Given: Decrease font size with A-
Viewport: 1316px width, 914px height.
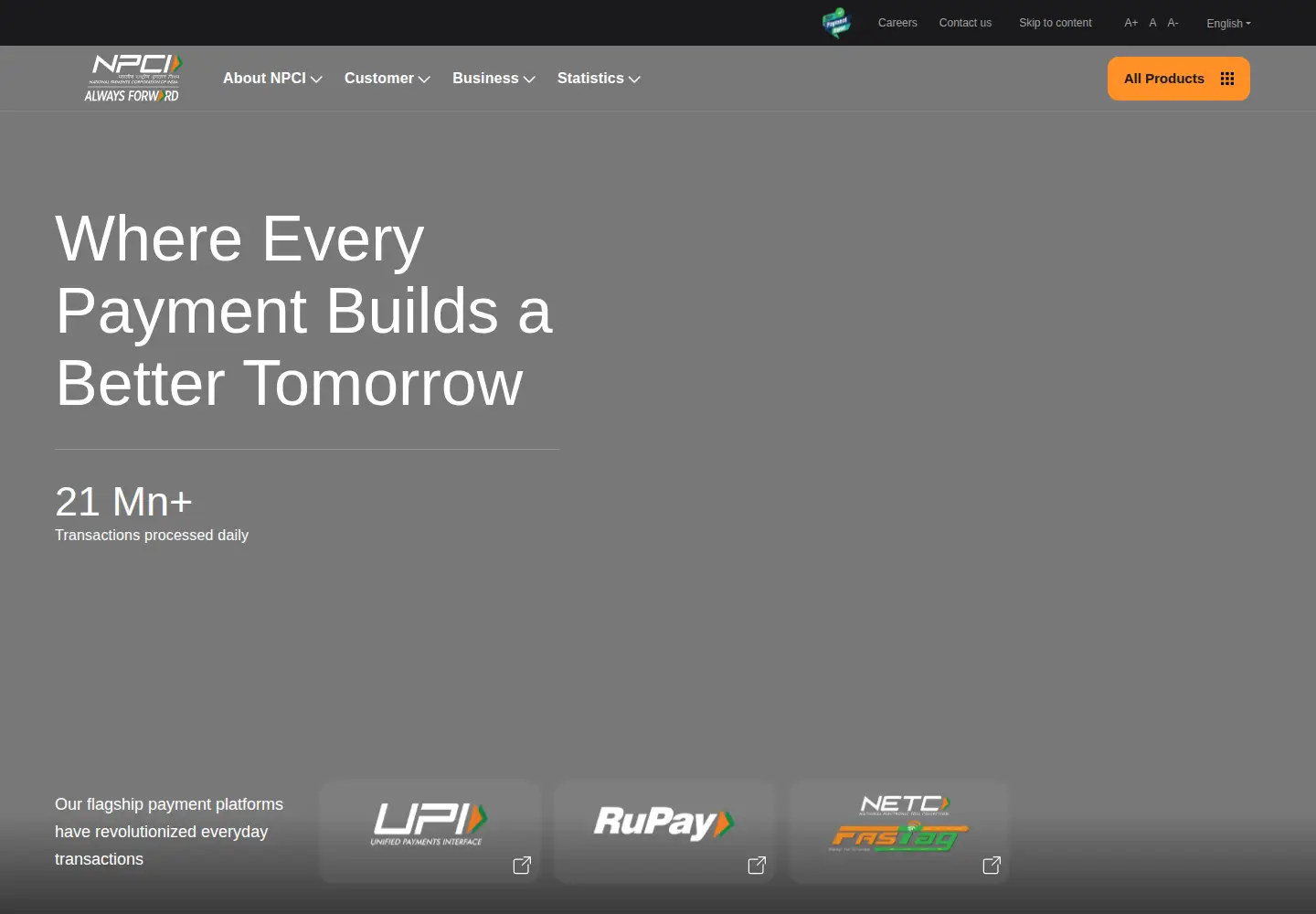Looking at the screenshot, I should point(1173,23).
